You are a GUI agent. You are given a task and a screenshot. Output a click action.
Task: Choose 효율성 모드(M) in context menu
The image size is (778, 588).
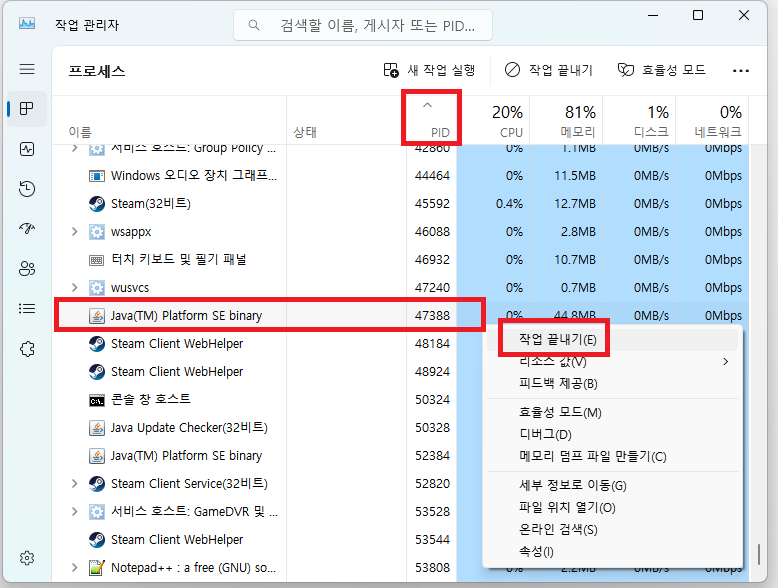(x=612, y=412)
